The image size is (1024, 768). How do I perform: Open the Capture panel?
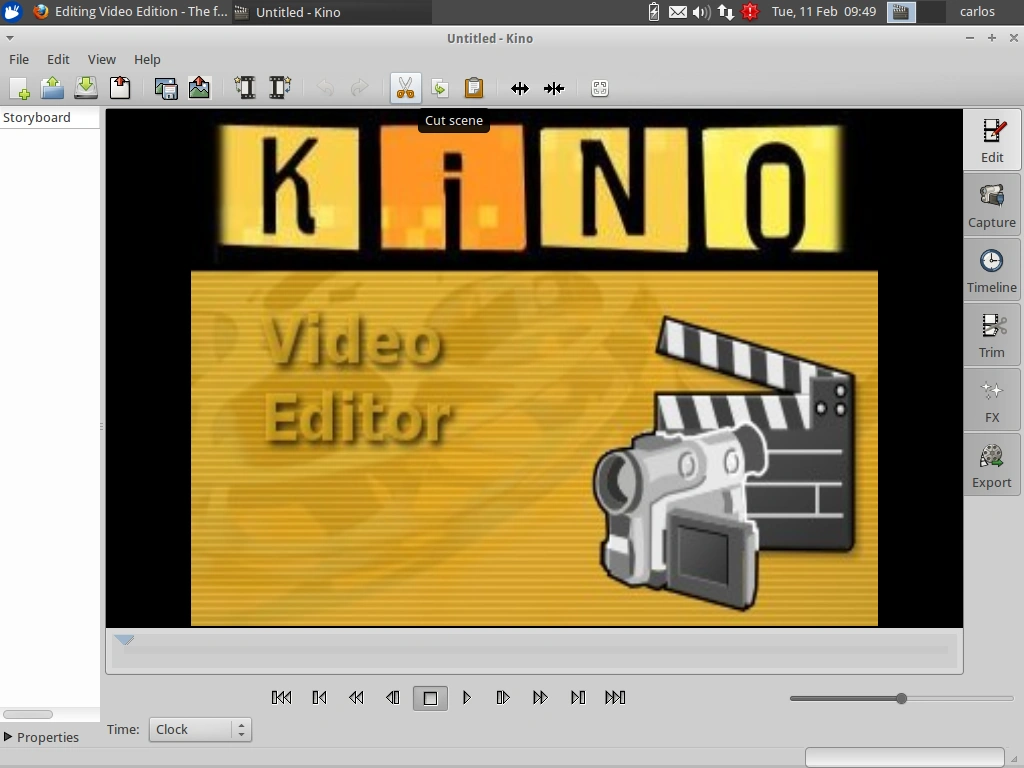click(x=991, y=204)
